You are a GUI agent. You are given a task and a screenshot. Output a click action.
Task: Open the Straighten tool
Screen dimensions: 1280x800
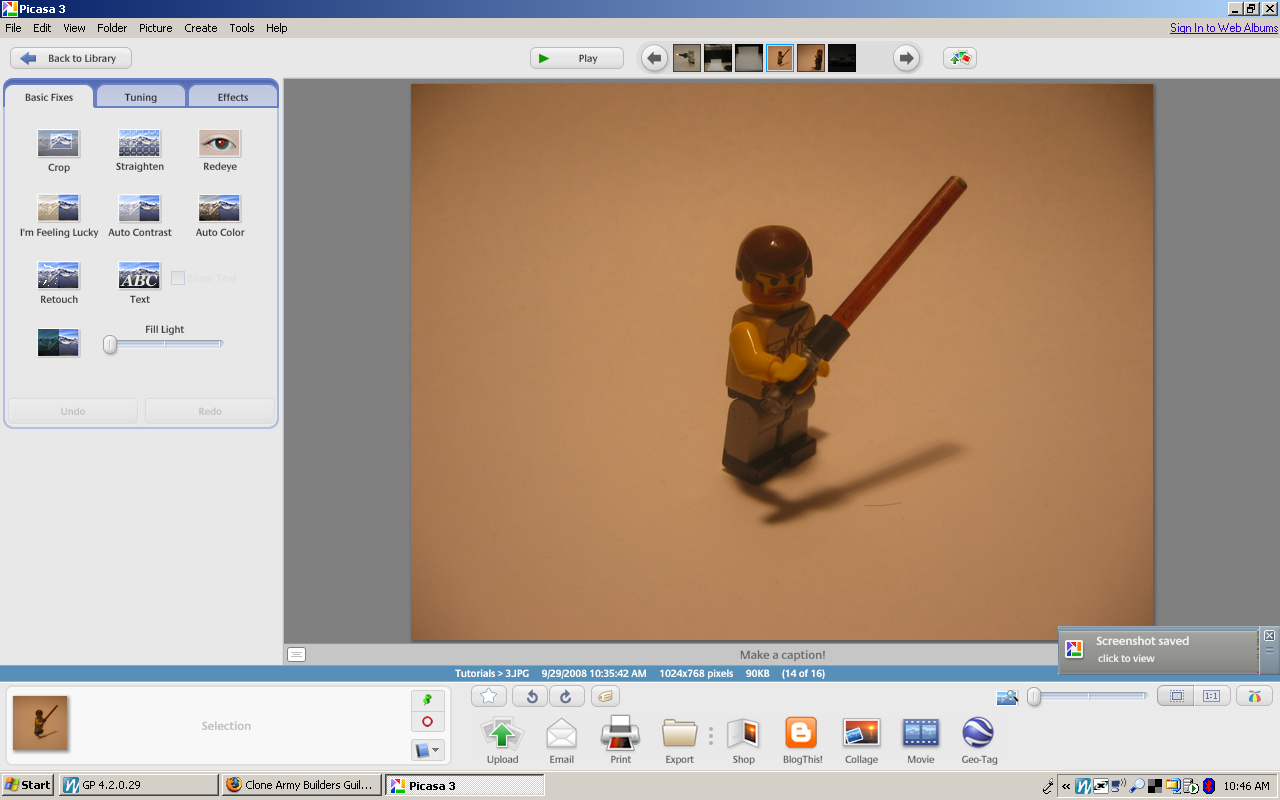coord(139,143)
